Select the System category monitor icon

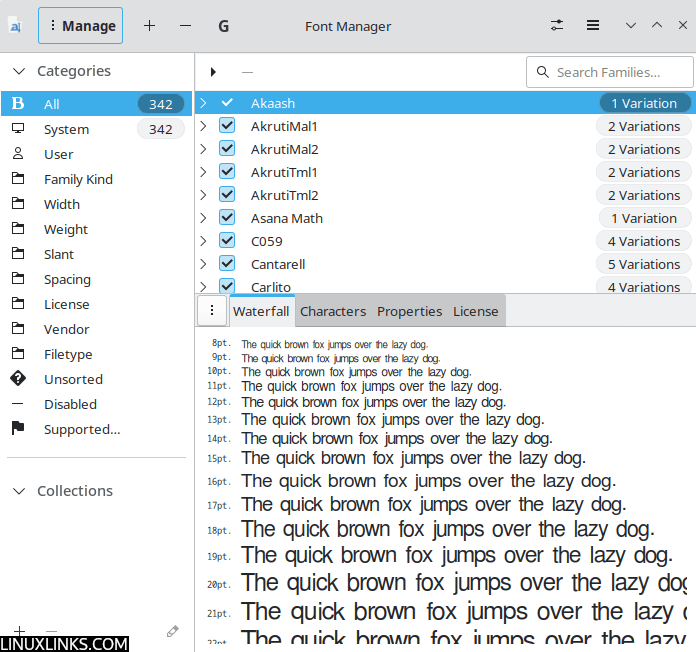click(x=18, y=129)
